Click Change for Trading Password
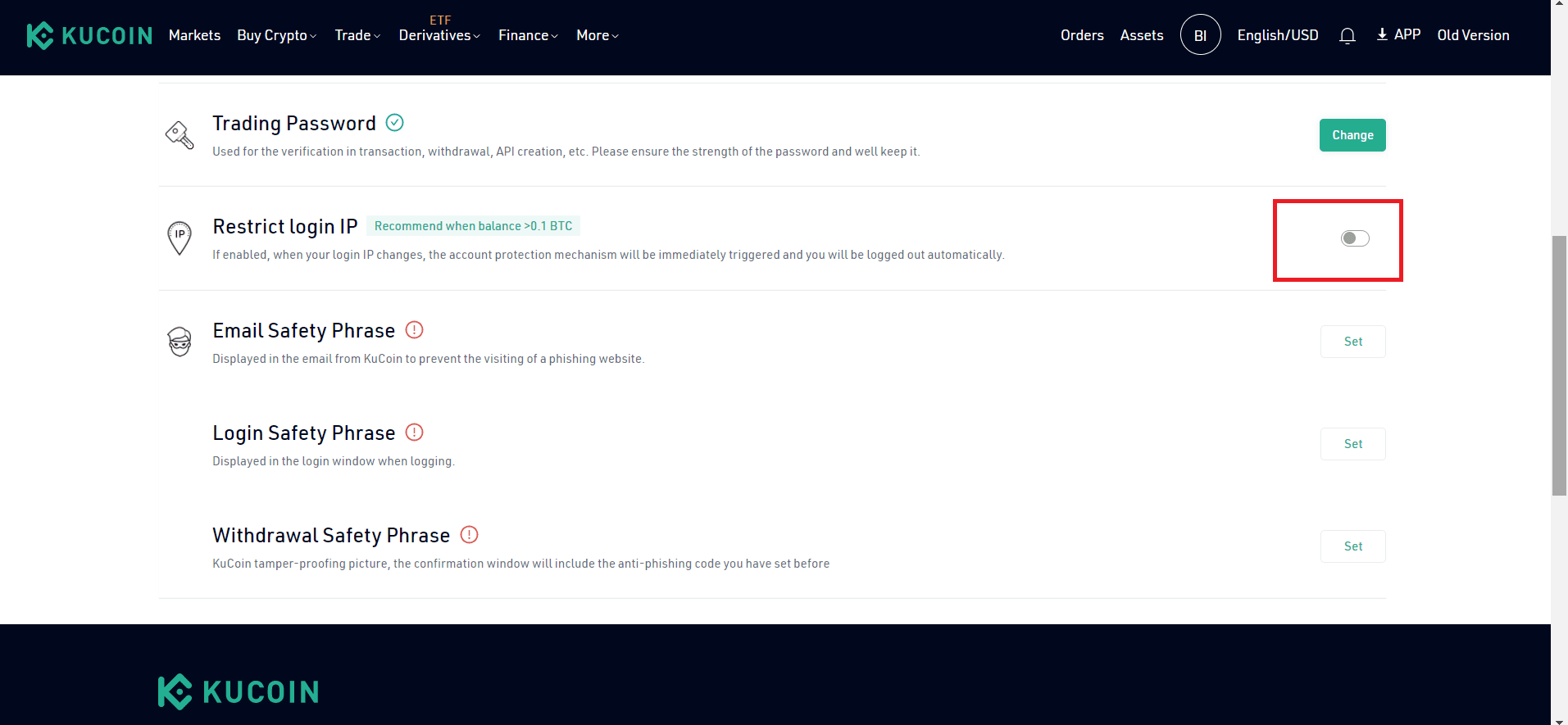 1352,135
